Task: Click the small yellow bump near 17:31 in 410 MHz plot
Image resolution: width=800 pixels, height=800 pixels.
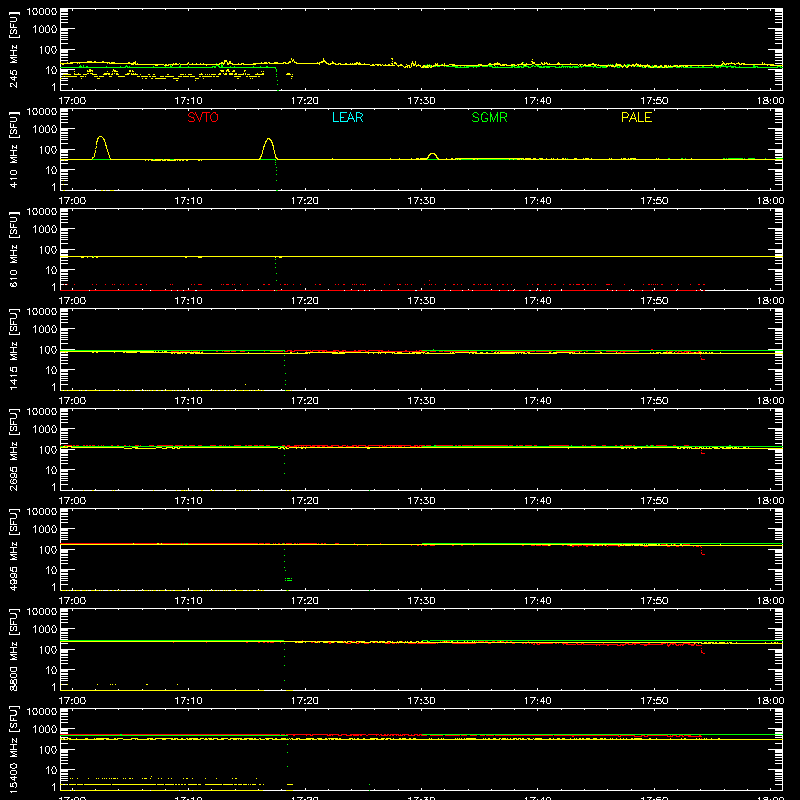Action: 432,155
